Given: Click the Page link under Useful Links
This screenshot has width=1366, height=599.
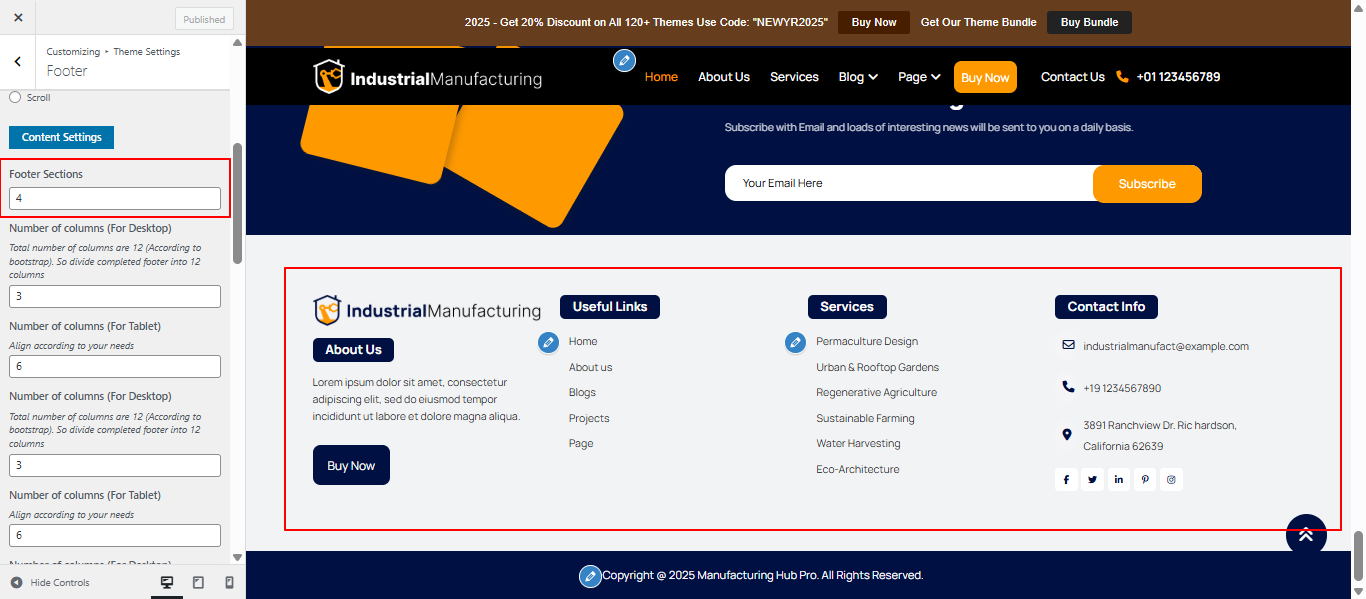Looking at the screenshot, I should pyautogui.click(x=581, y=444).
